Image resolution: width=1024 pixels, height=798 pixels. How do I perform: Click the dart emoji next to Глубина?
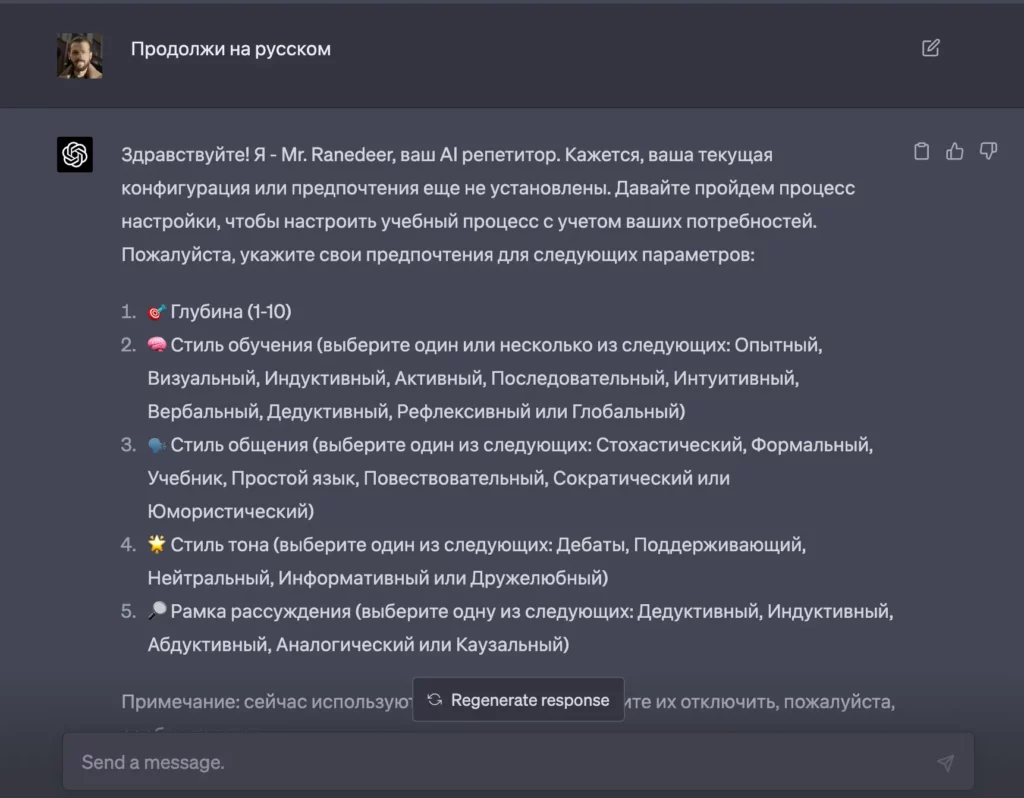(156, 311)
